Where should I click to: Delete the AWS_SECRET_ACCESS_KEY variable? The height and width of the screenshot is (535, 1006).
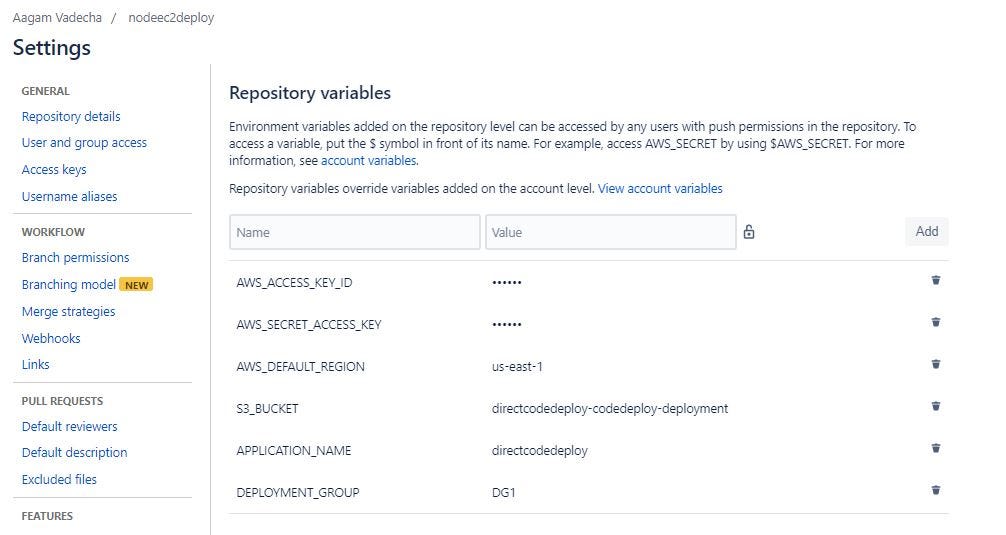click(x=935, y=323)
